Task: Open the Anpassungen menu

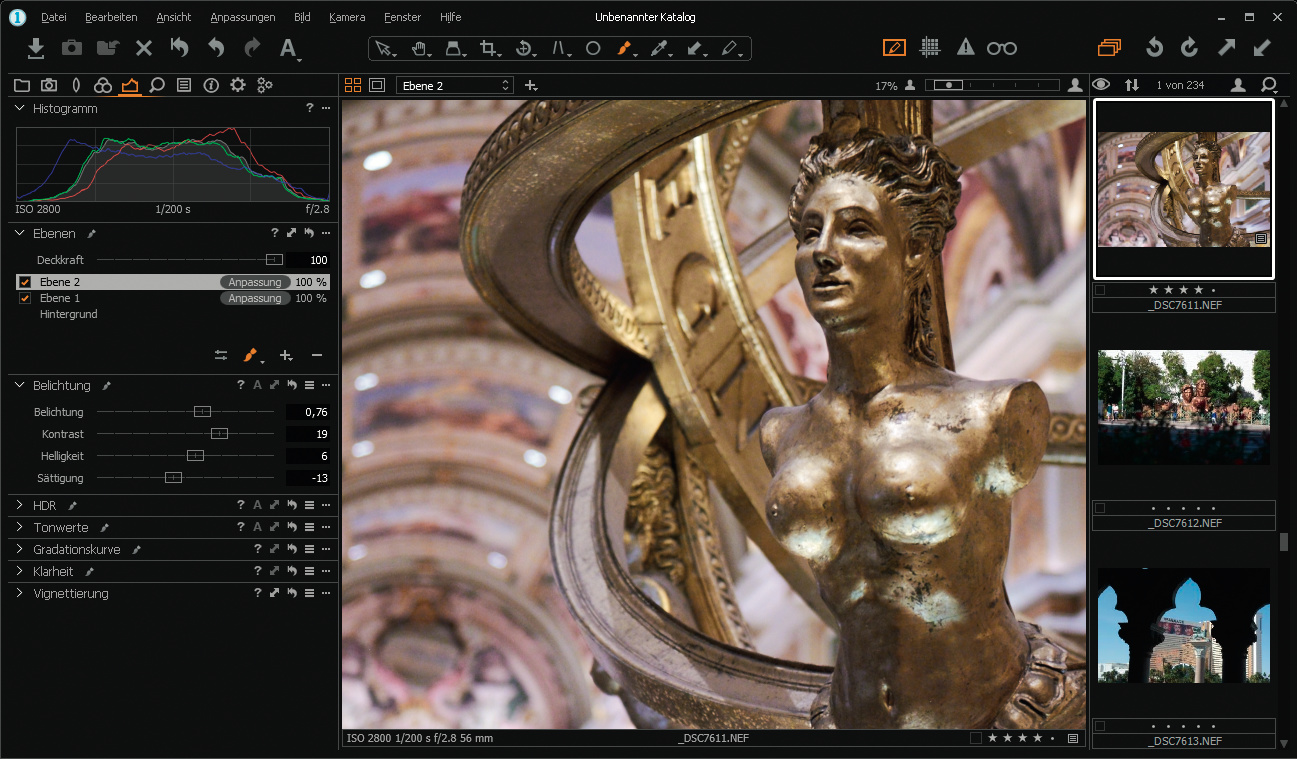Action: (242, 17)
